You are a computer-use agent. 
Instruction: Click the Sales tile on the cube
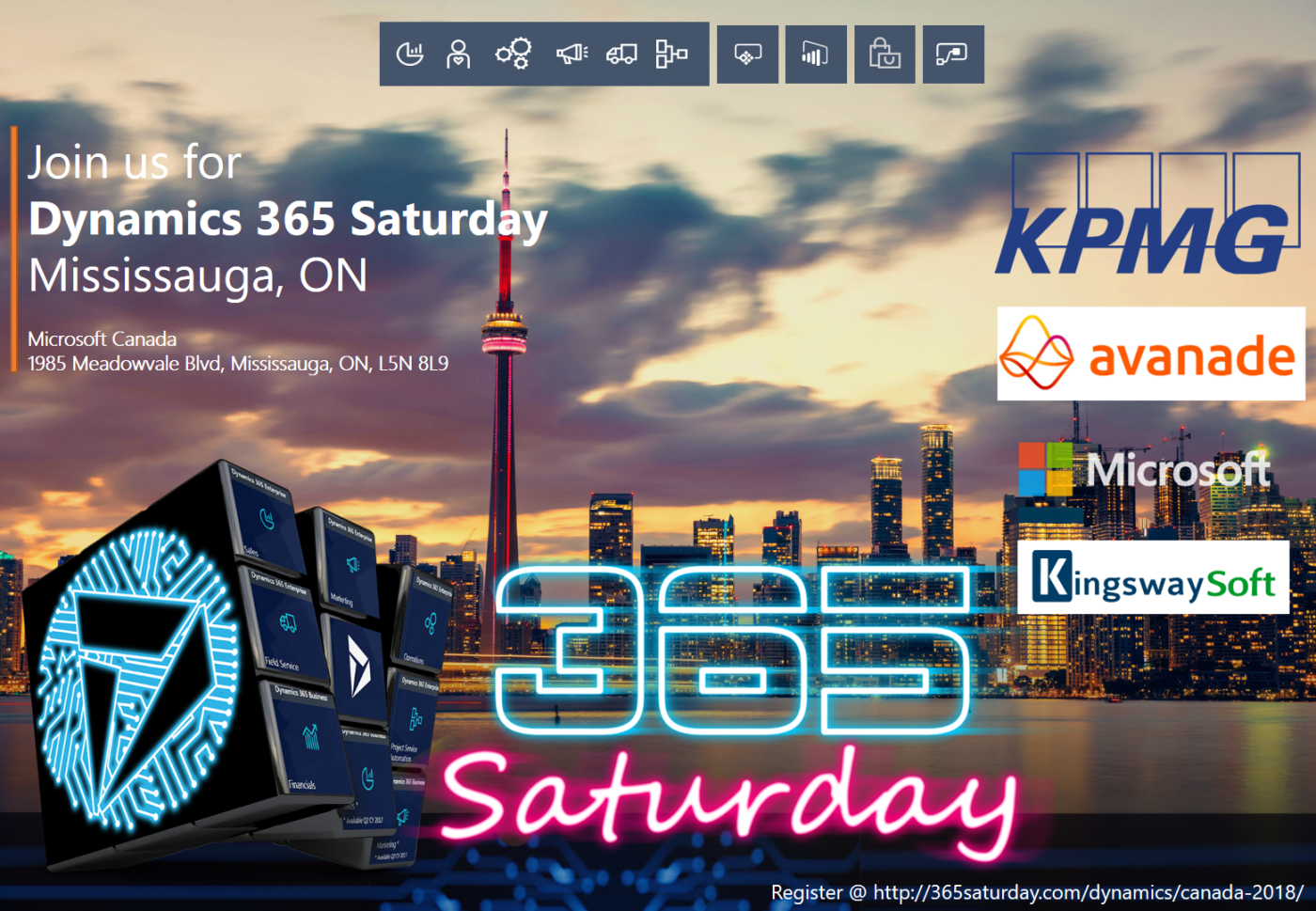pyautogui.click(x=267, y=522)
